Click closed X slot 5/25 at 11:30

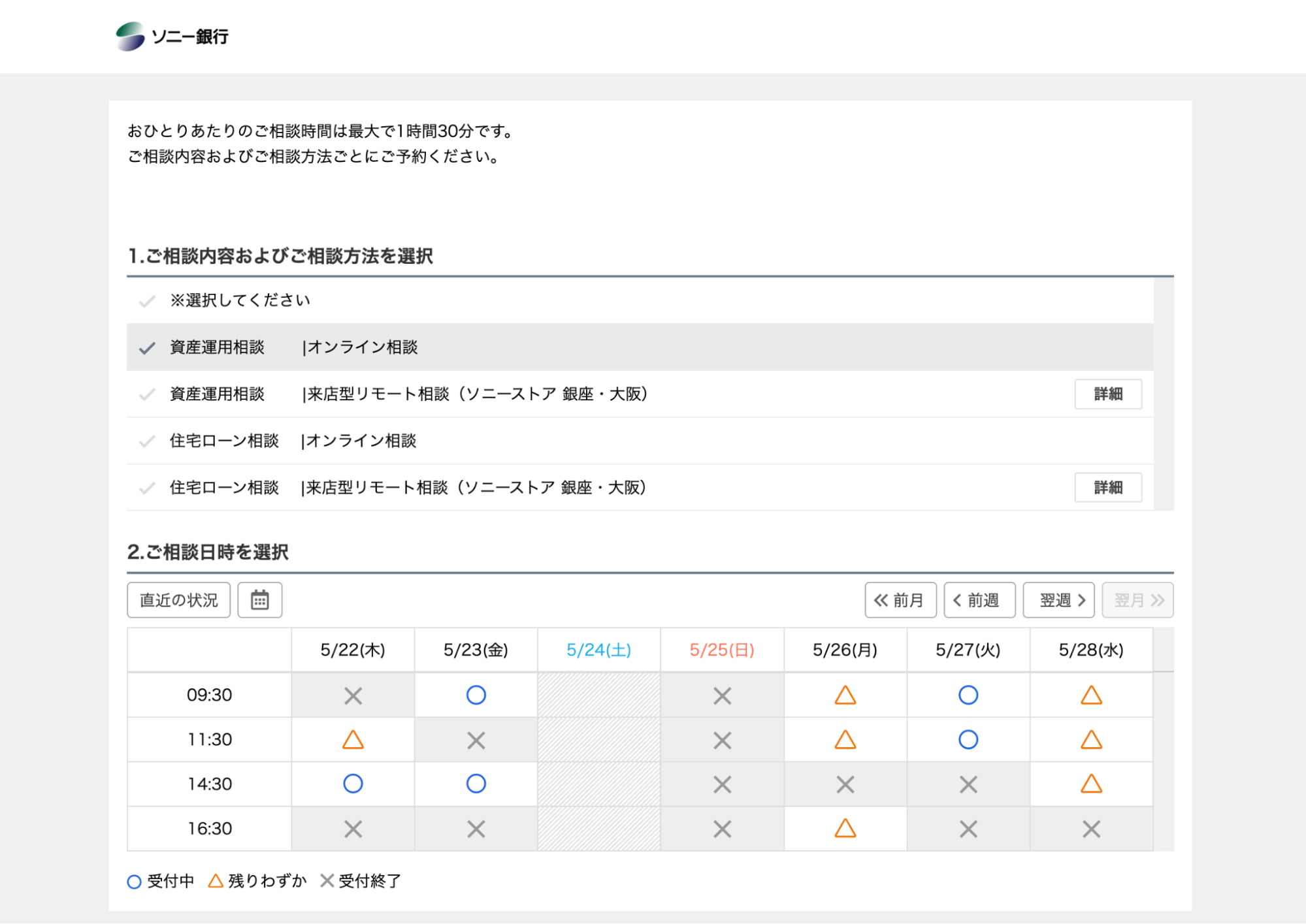[723, 741]
